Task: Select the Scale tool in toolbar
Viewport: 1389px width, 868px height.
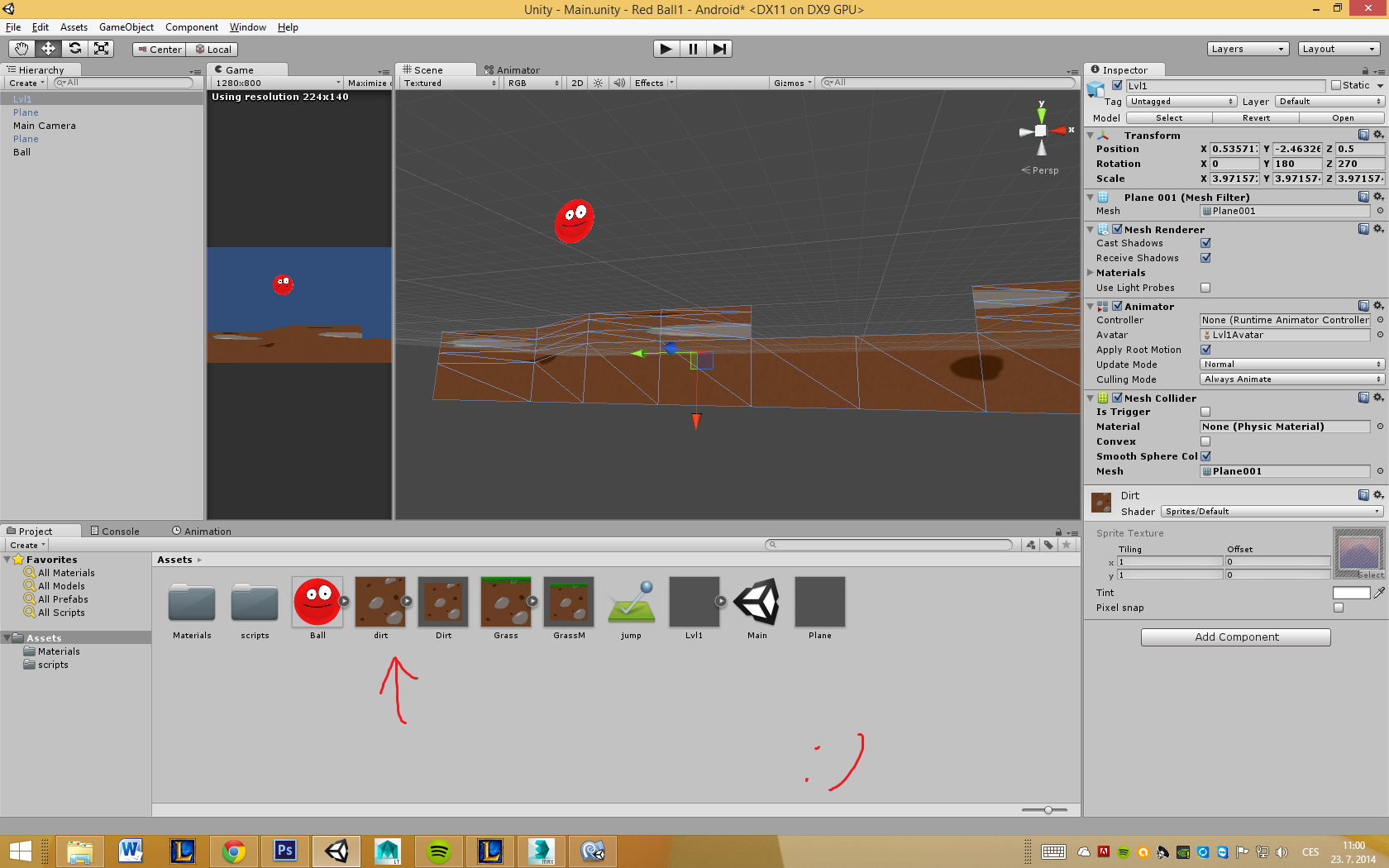Action: pos(101,49)
